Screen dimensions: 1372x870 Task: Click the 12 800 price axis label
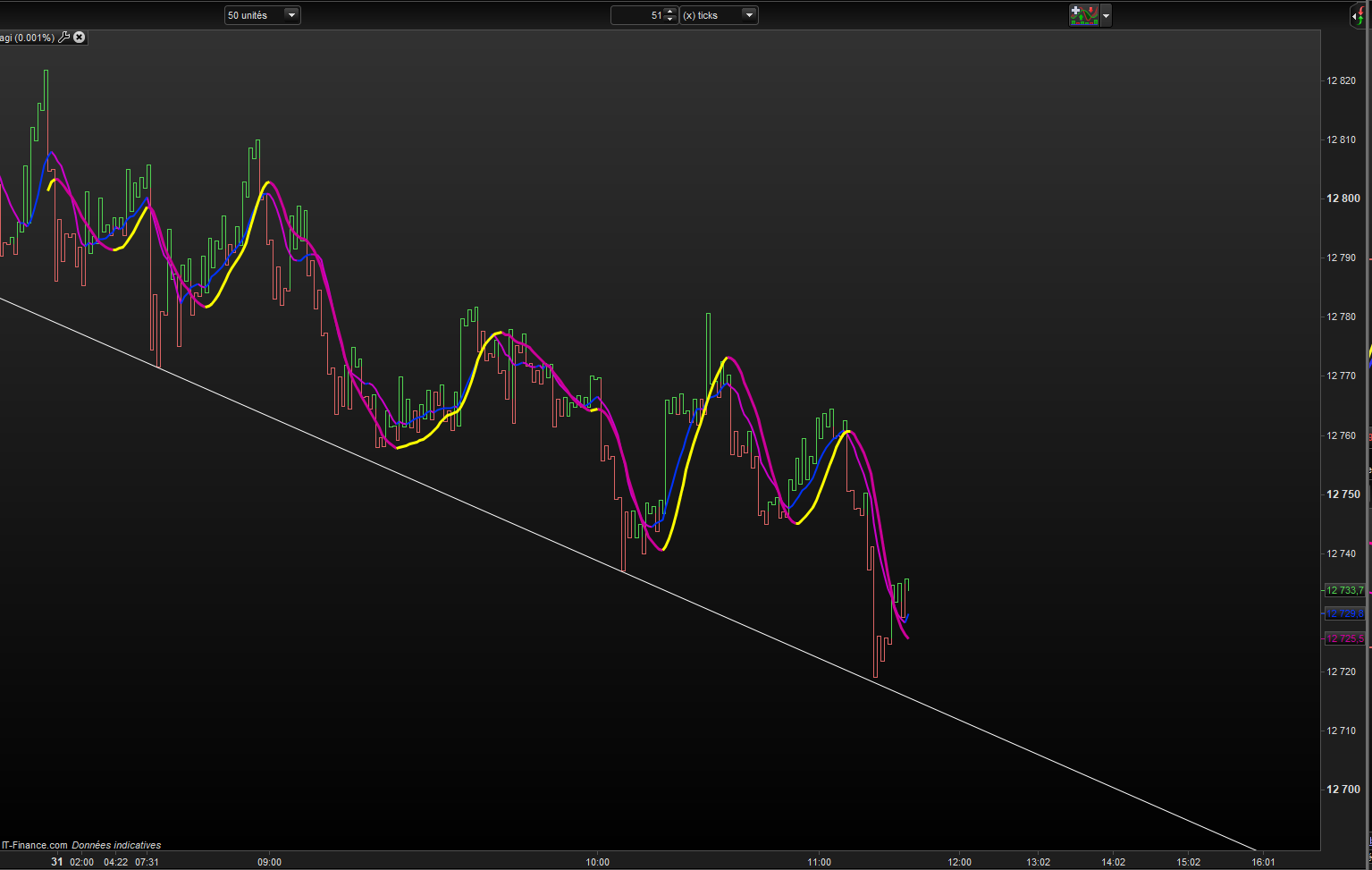coord(1343,198)
